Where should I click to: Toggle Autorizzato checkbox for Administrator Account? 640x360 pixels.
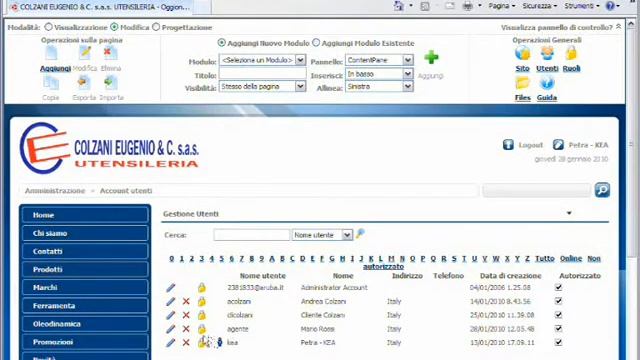pos(558,287)
